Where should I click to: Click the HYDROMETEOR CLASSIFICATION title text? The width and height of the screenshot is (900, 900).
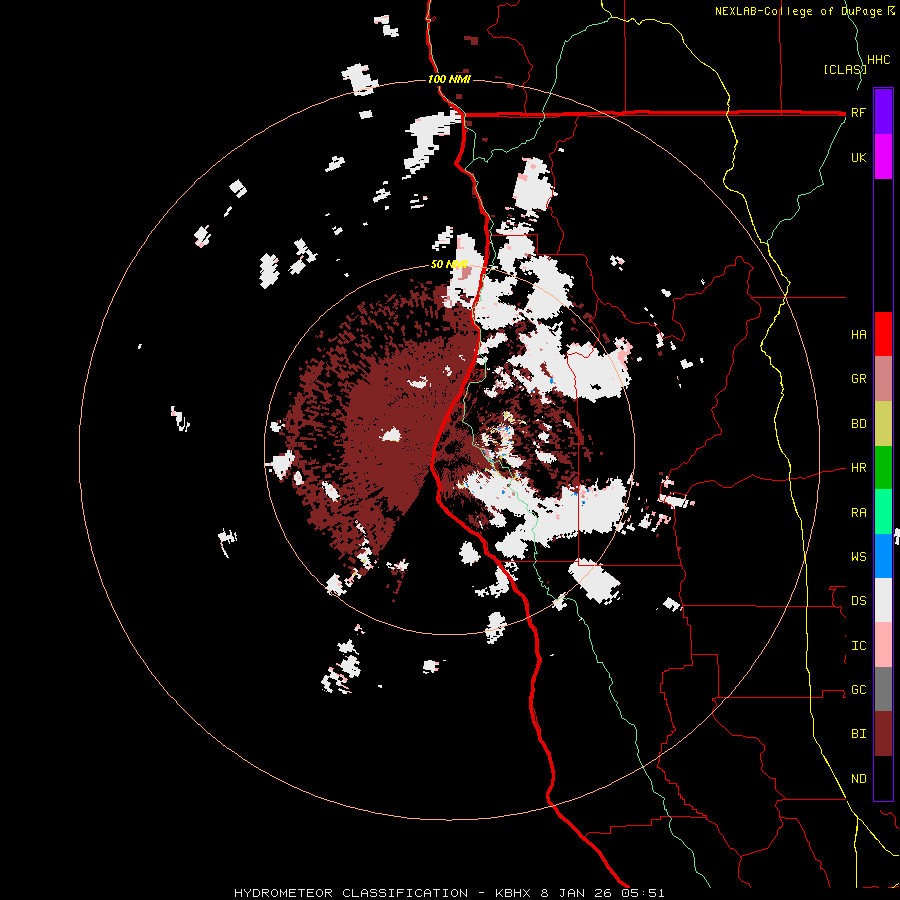(x=351, y=893)
